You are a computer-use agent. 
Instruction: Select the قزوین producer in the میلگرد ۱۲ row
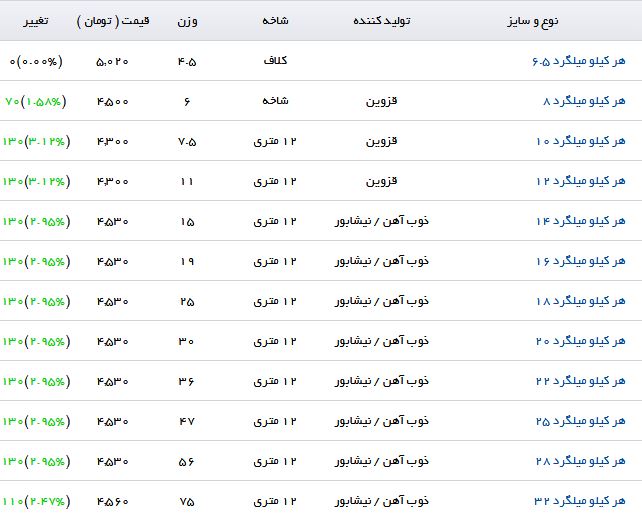click(x=381, y=181)
